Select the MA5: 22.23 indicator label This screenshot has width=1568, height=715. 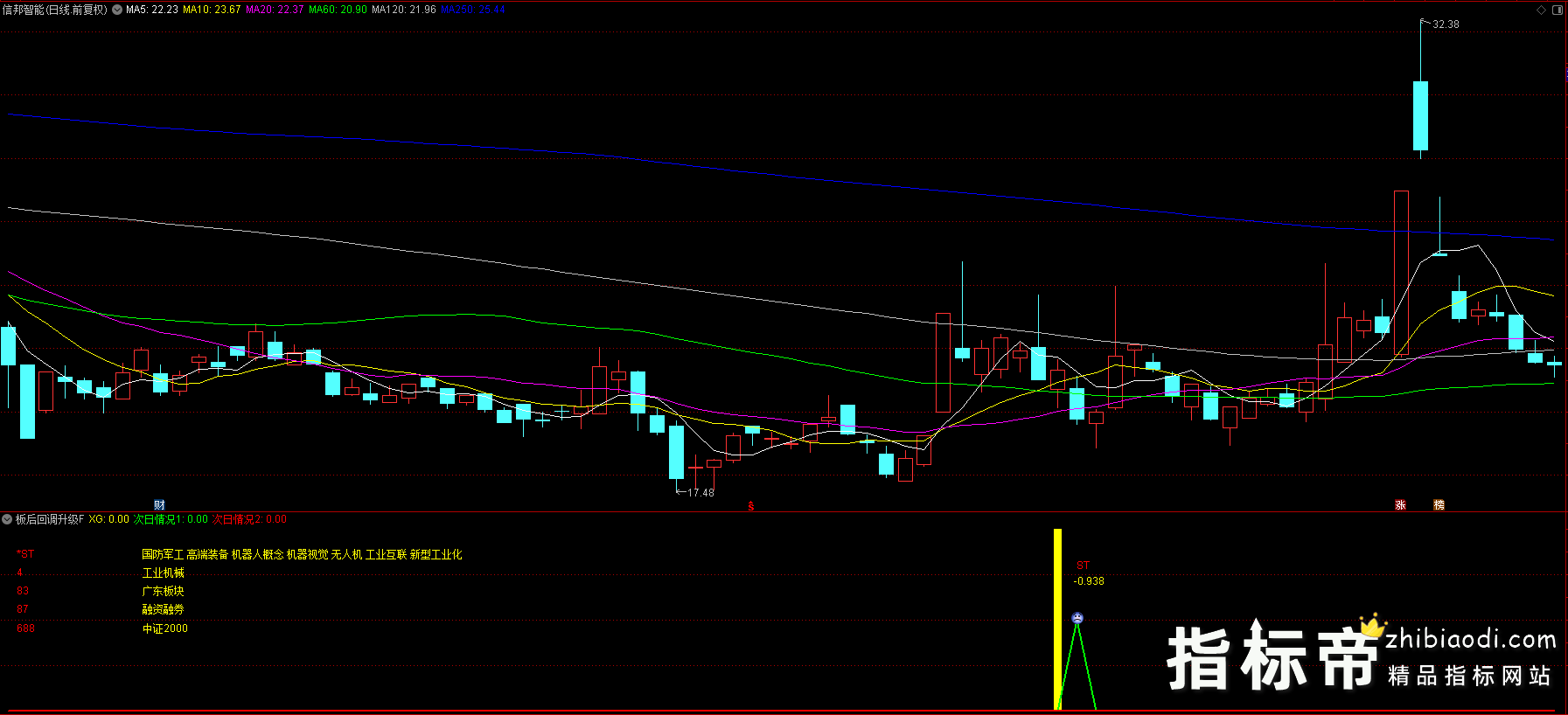(152, 10)
